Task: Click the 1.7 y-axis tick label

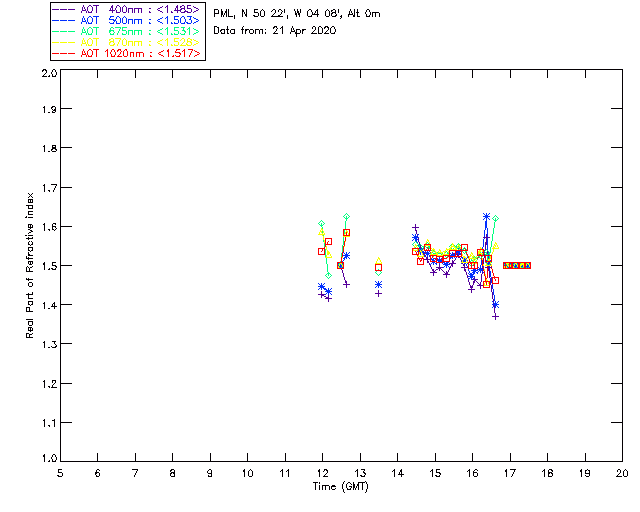Action: click(x=49, y=188)
